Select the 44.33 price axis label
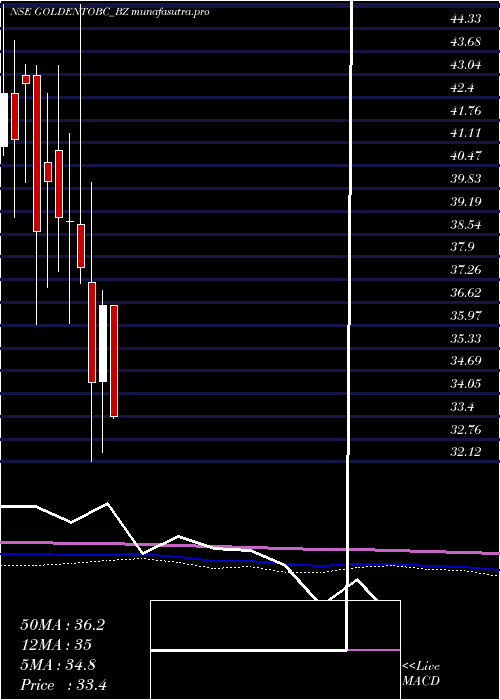The width and height of the screenshot is (500, 700). pos(466,19)
